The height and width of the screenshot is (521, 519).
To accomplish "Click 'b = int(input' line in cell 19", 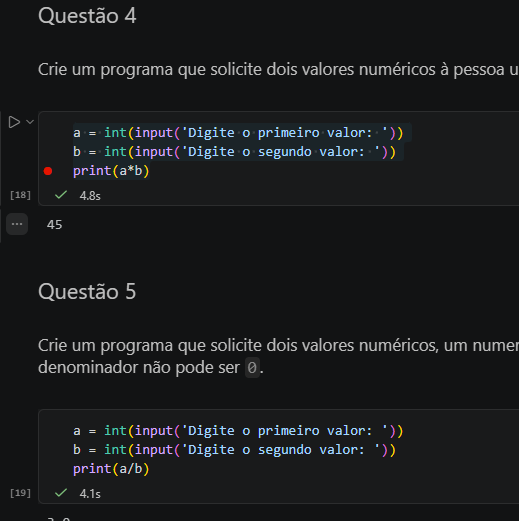I will [234, 450].
